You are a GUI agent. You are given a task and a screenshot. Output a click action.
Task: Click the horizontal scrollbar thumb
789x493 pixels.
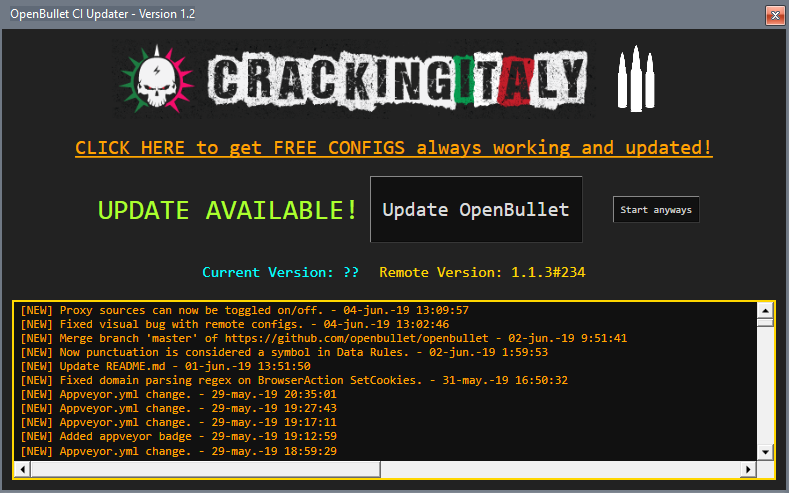[x=205, y=469]
